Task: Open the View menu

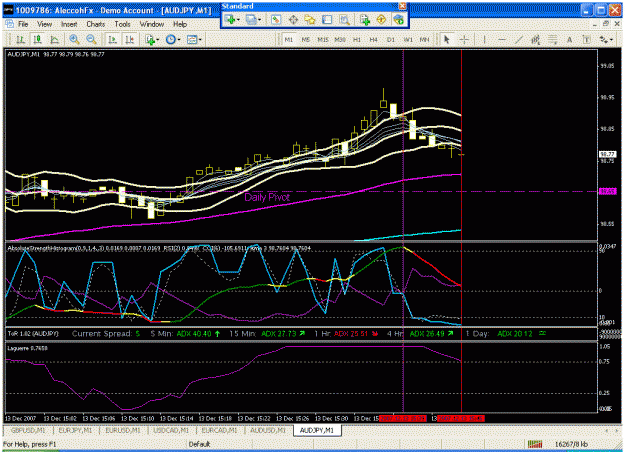Action: tap(44, 24)
